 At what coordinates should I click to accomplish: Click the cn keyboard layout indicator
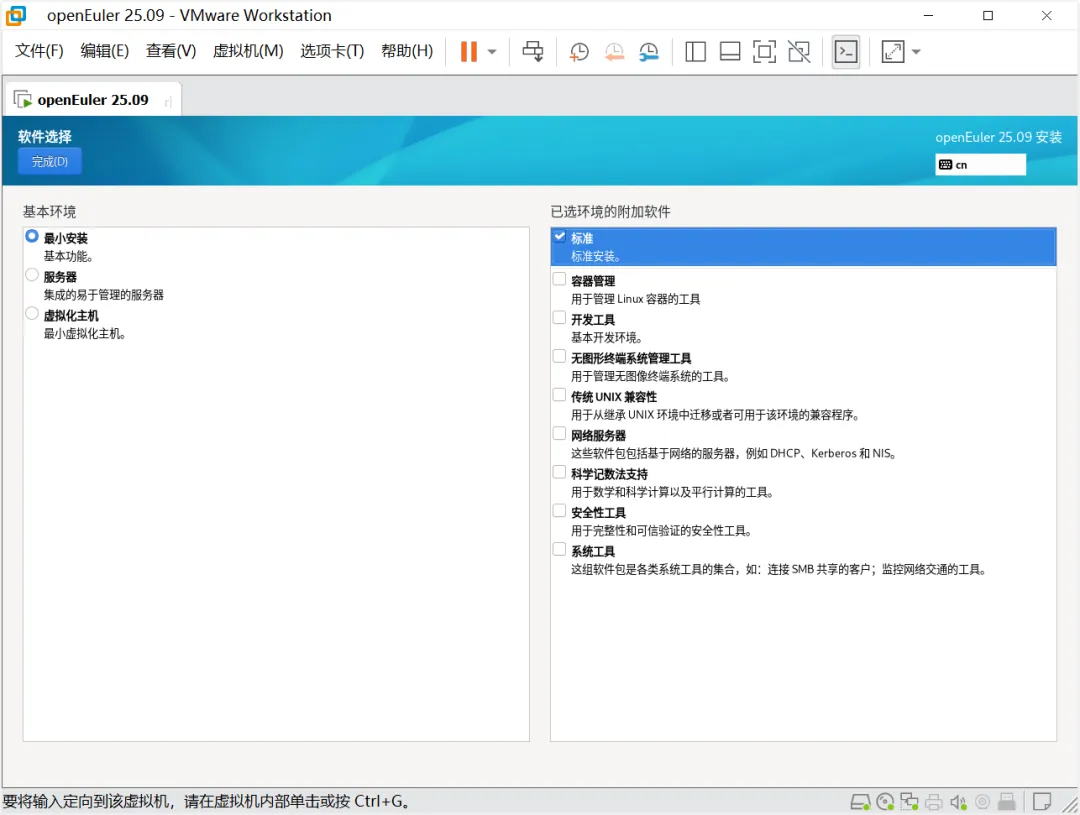[x=980, y=165]
